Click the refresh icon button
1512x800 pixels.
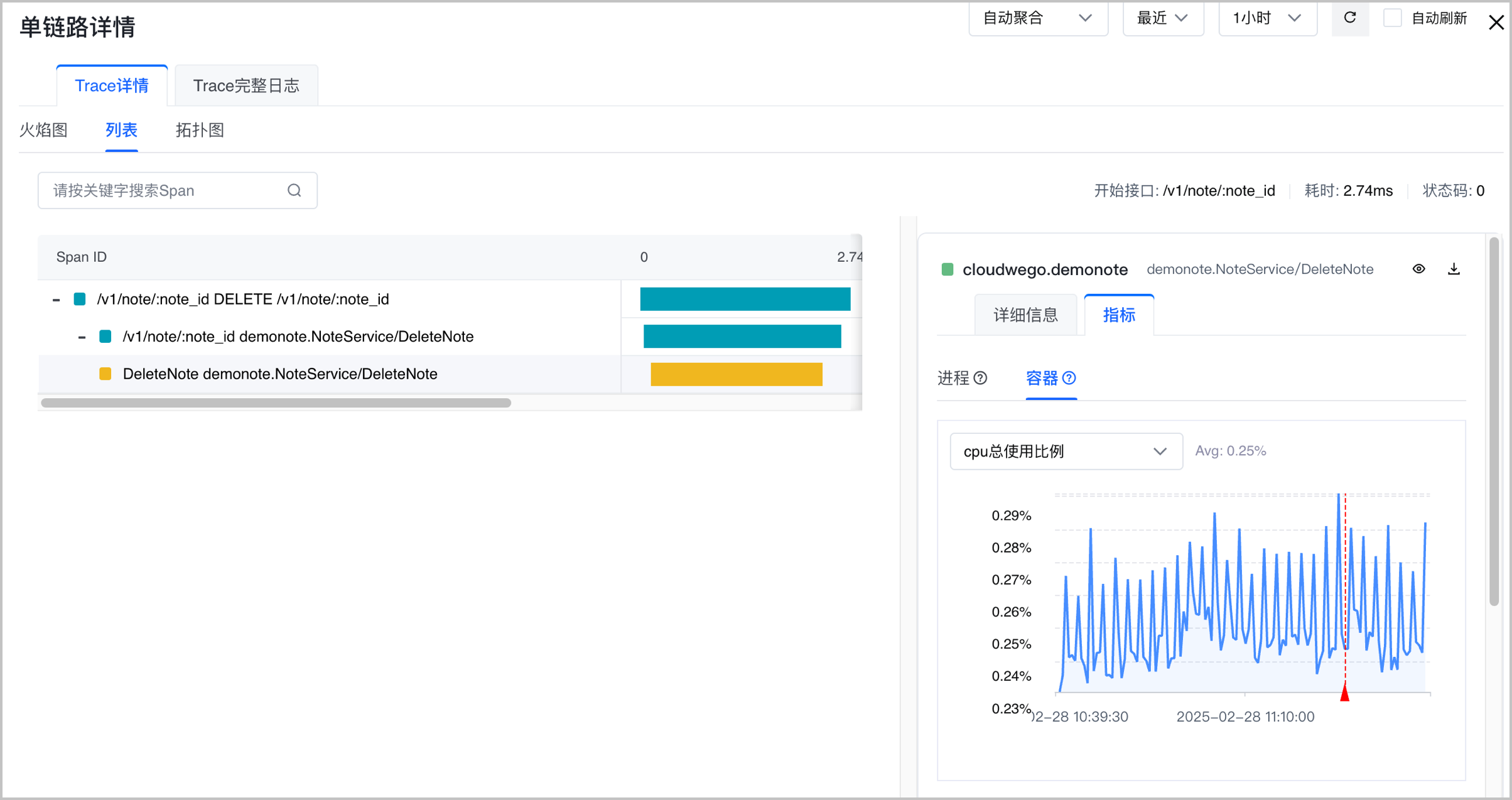[1350, 18]
